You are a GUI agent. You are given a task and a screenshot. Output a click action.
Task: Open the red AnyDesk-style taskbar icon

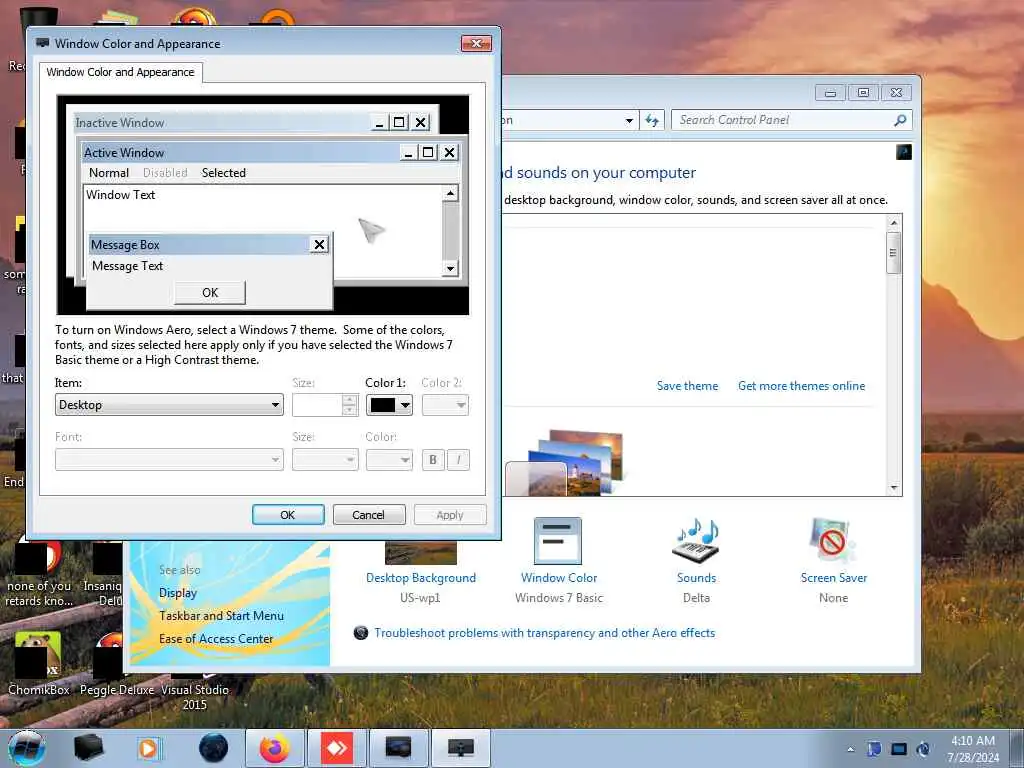coord(337,748)
